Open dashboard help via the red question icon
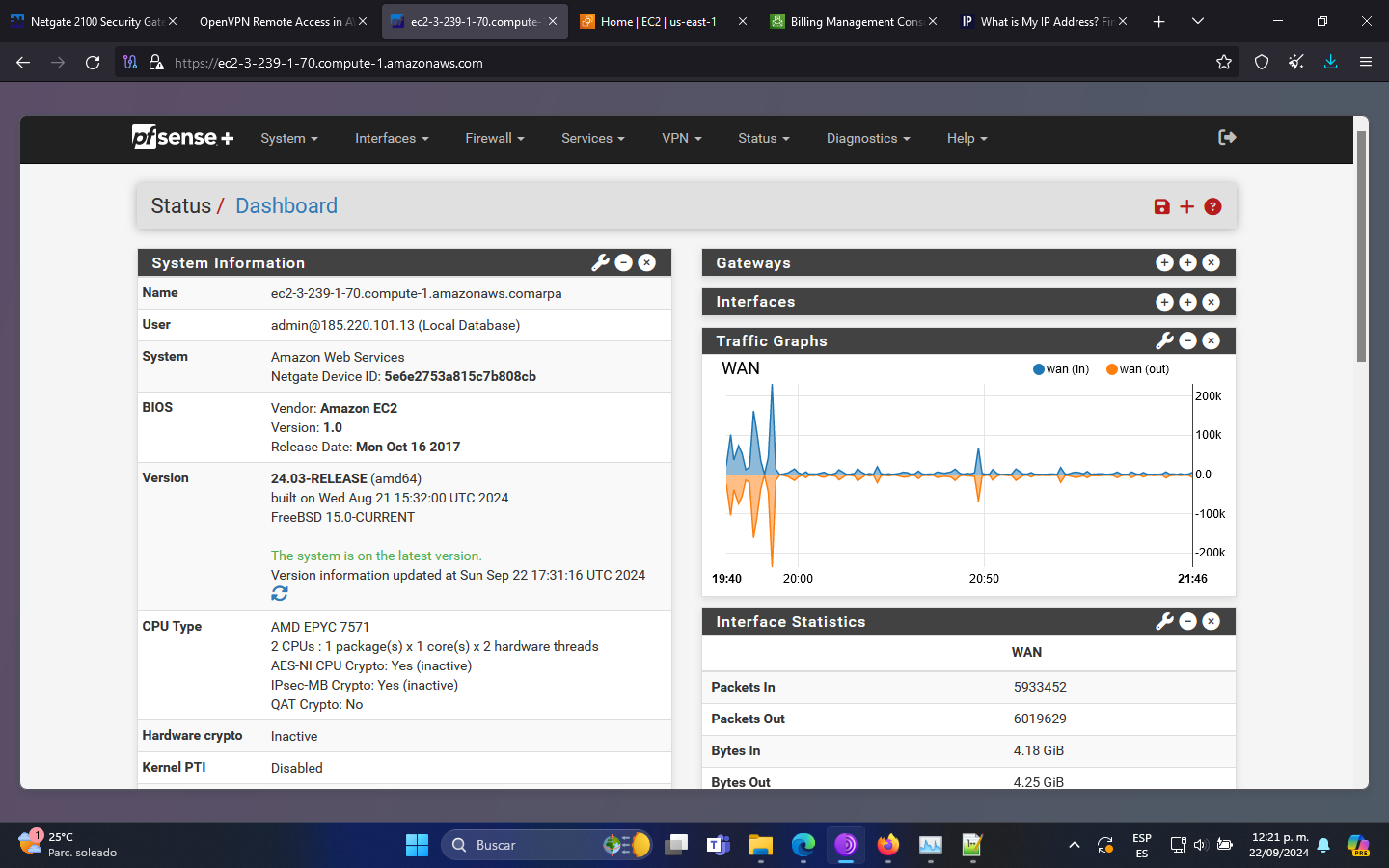Screen dimensions: 1389x868 click(x=1212, y=206)
